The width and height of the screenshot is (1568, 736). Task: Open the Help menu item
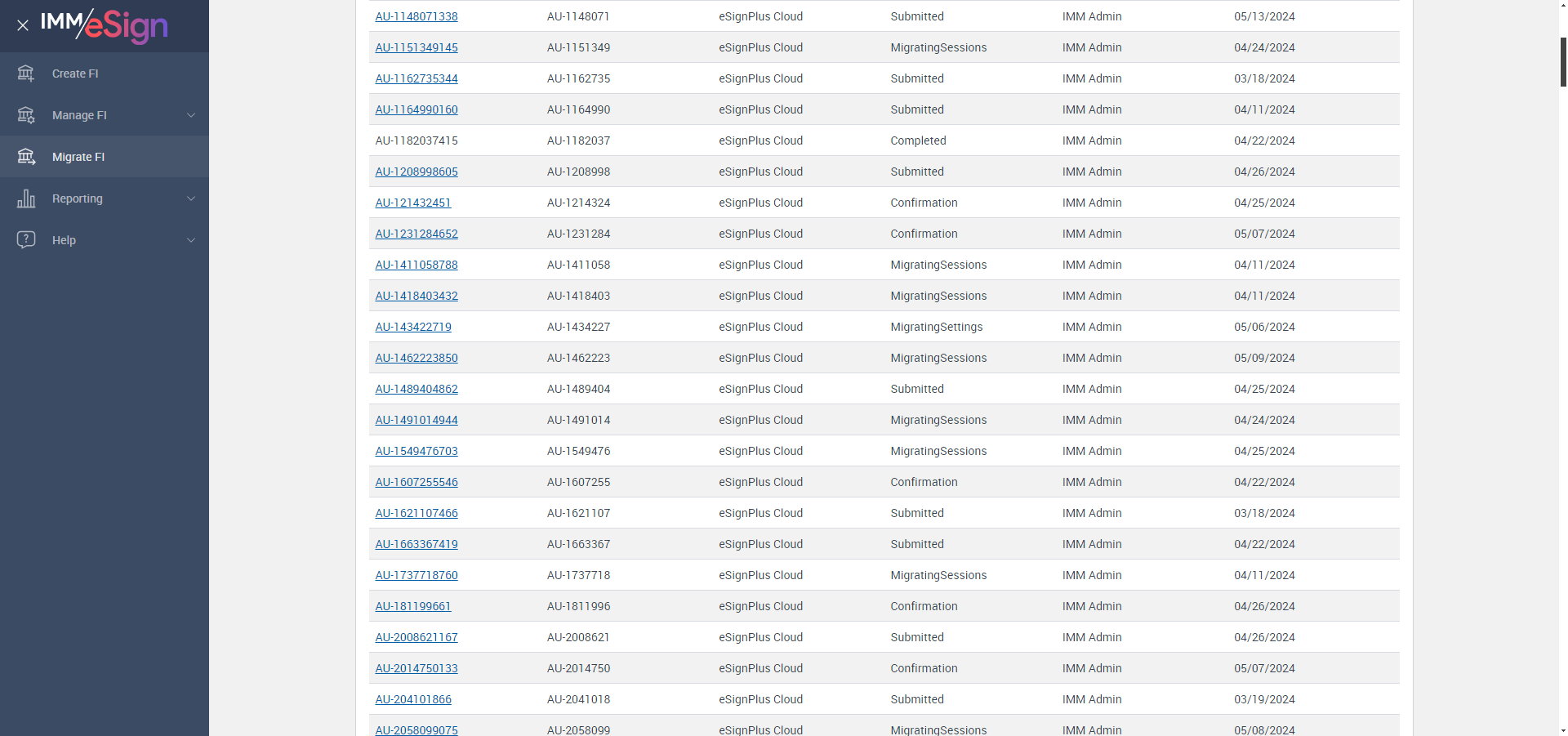[105, 240]
